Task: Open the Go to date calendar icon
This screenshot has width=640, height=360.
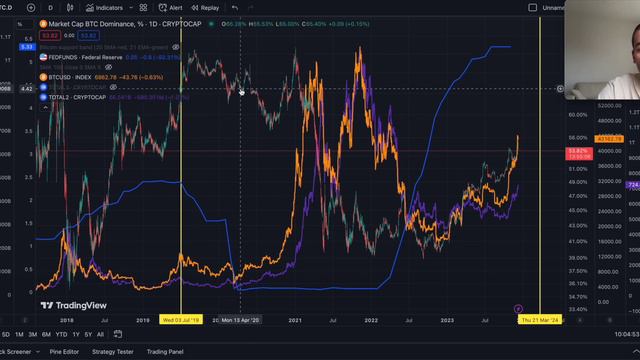Action: pos(118,334)
